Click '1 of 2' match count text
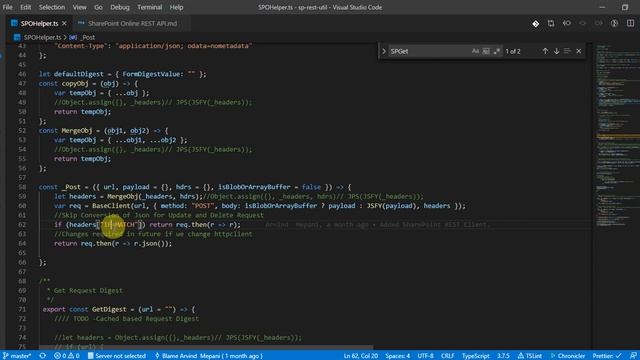Viewport: 640px width, 360px height. pyautogui.click(x=513, y=51)
